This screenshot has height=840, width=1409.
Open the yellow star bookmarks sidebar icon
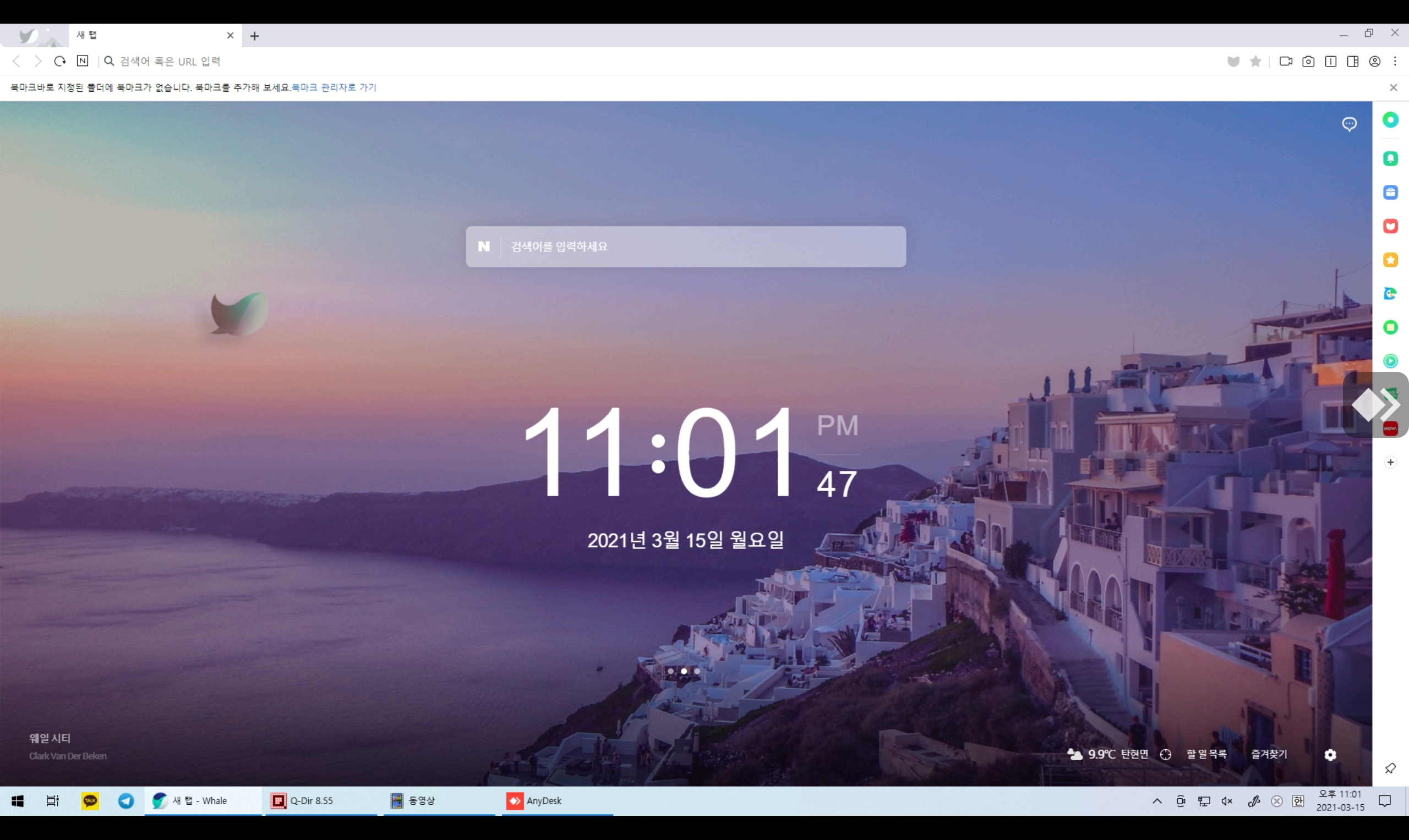(x=1390, y=260)
